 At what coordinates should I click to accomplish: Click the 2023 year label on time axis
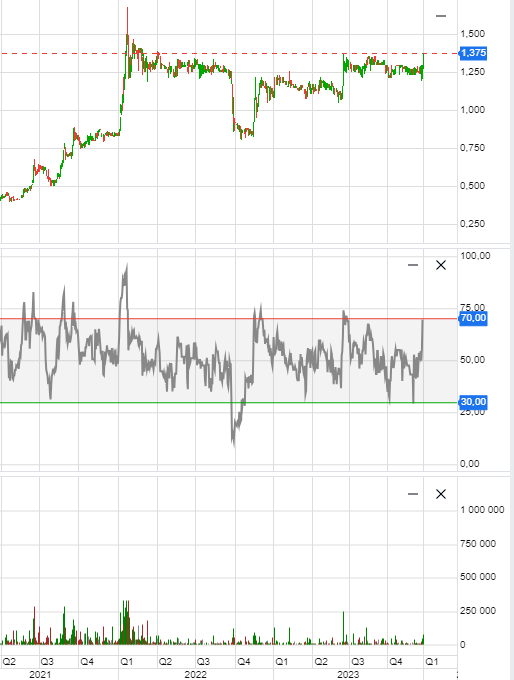[348, 675]
